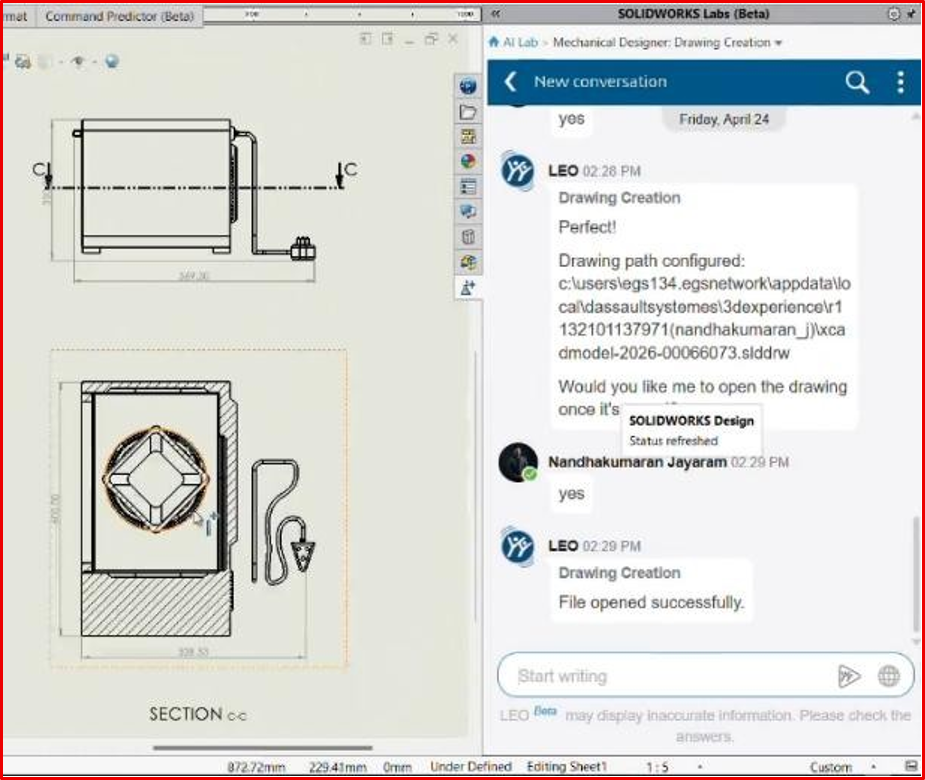Send message with paper-plane icon
Viewport: 925px width, 780px height.
tap(849, 676)
